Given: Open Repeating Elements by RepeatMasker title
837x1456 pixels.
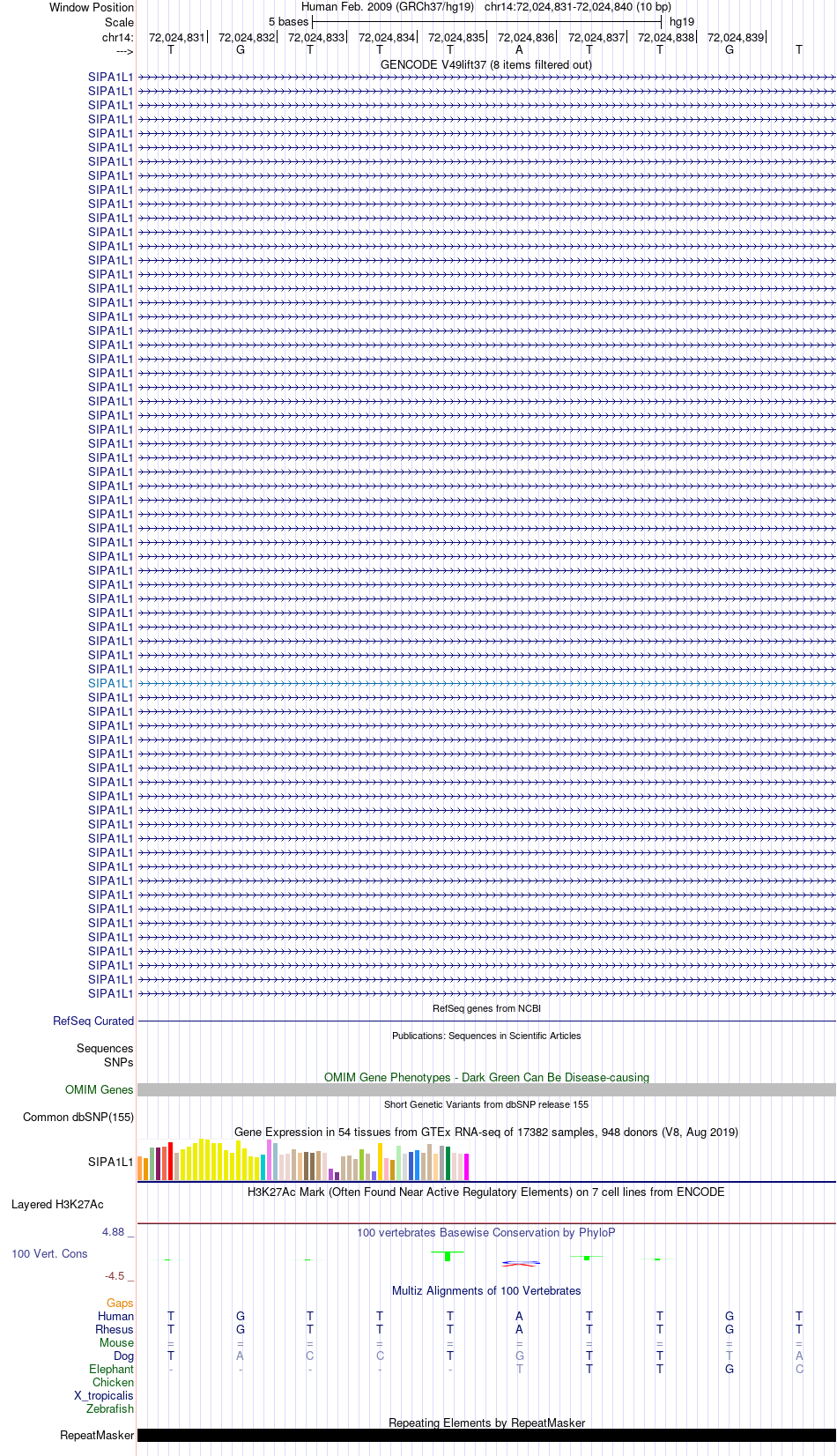Looking at the screenshot, I should point(486,1423).
